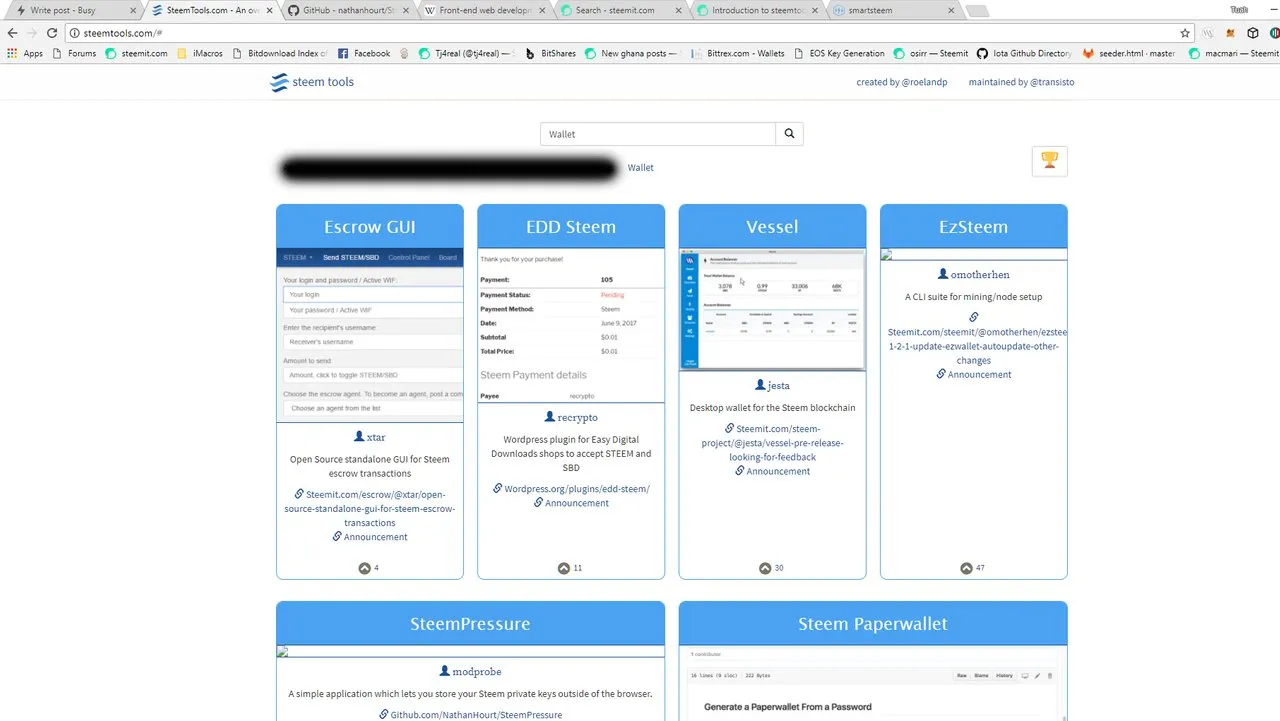The image size is (1280, 721).
Task: Reload the page with refresh icon
Action: [x=52, y=33]
